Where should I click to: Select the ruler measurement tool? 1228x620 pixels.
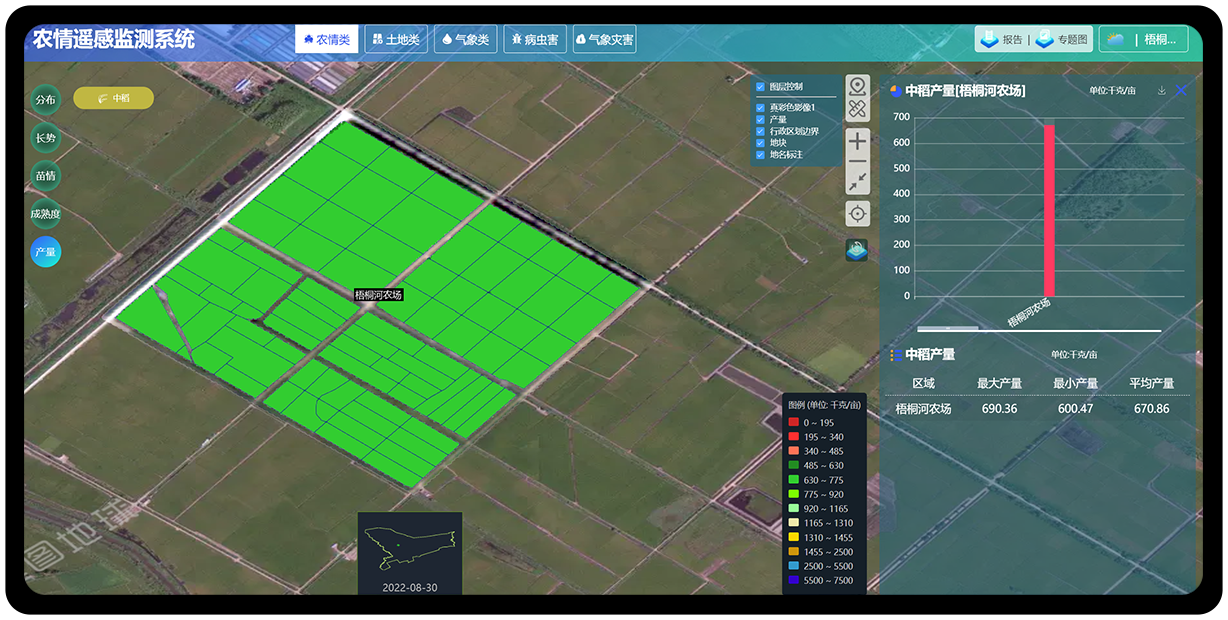858,109
